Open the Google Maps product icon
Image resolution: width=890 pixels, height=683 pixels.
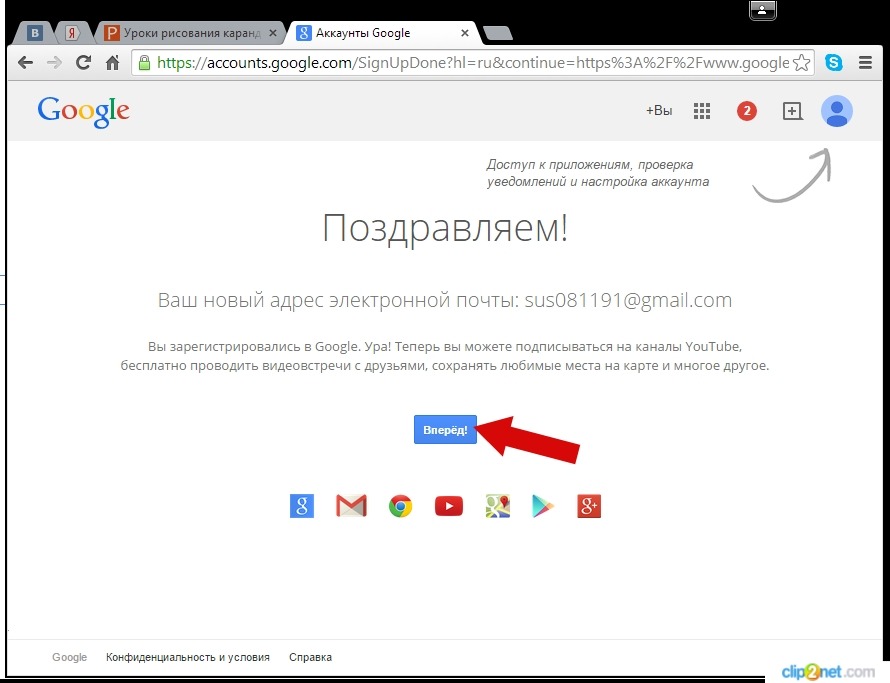[498, 506]
